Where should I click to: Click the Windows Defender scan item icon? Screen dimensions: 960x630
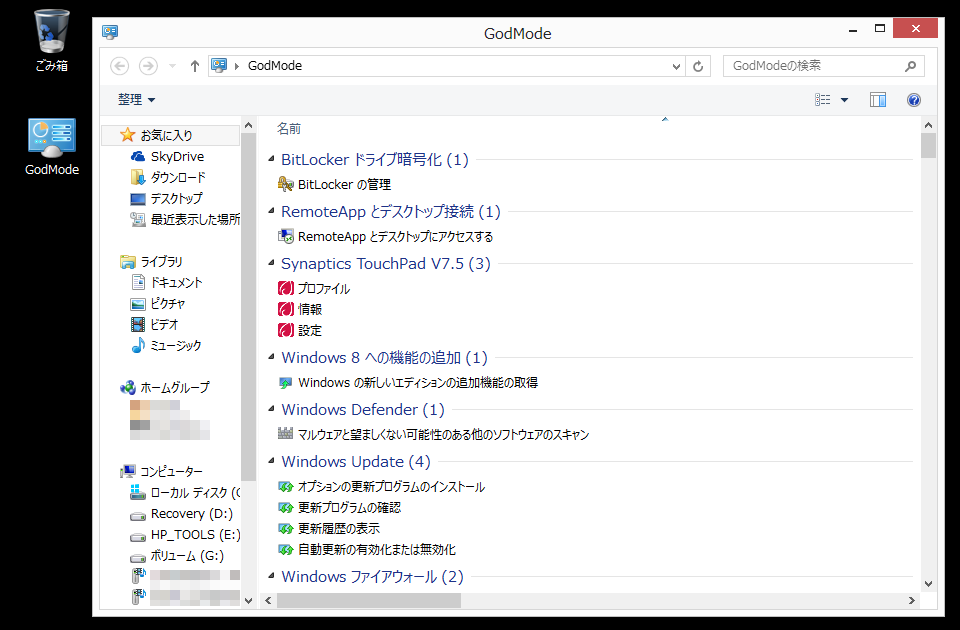point(285,434)
